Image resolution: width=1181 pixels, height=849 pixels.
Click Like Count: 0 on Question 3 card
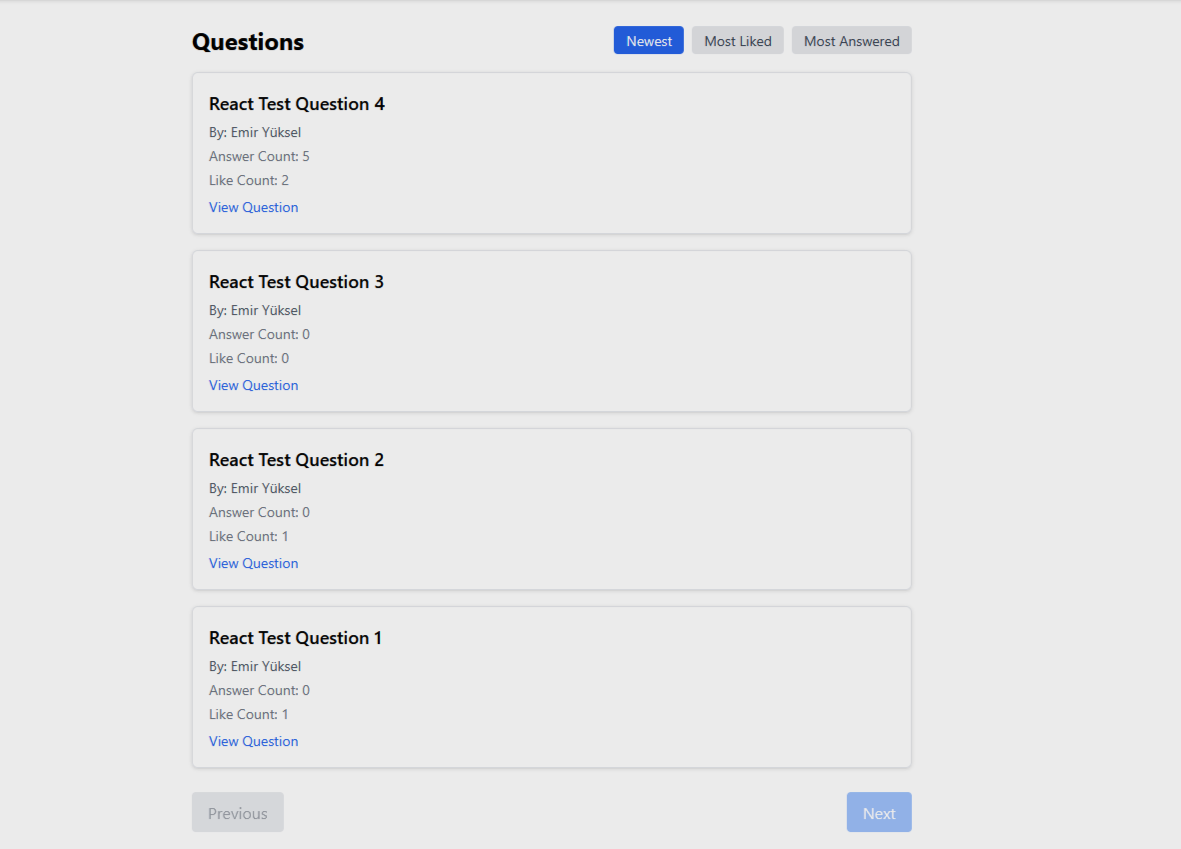pyautogui.click(x=249, y=359)
